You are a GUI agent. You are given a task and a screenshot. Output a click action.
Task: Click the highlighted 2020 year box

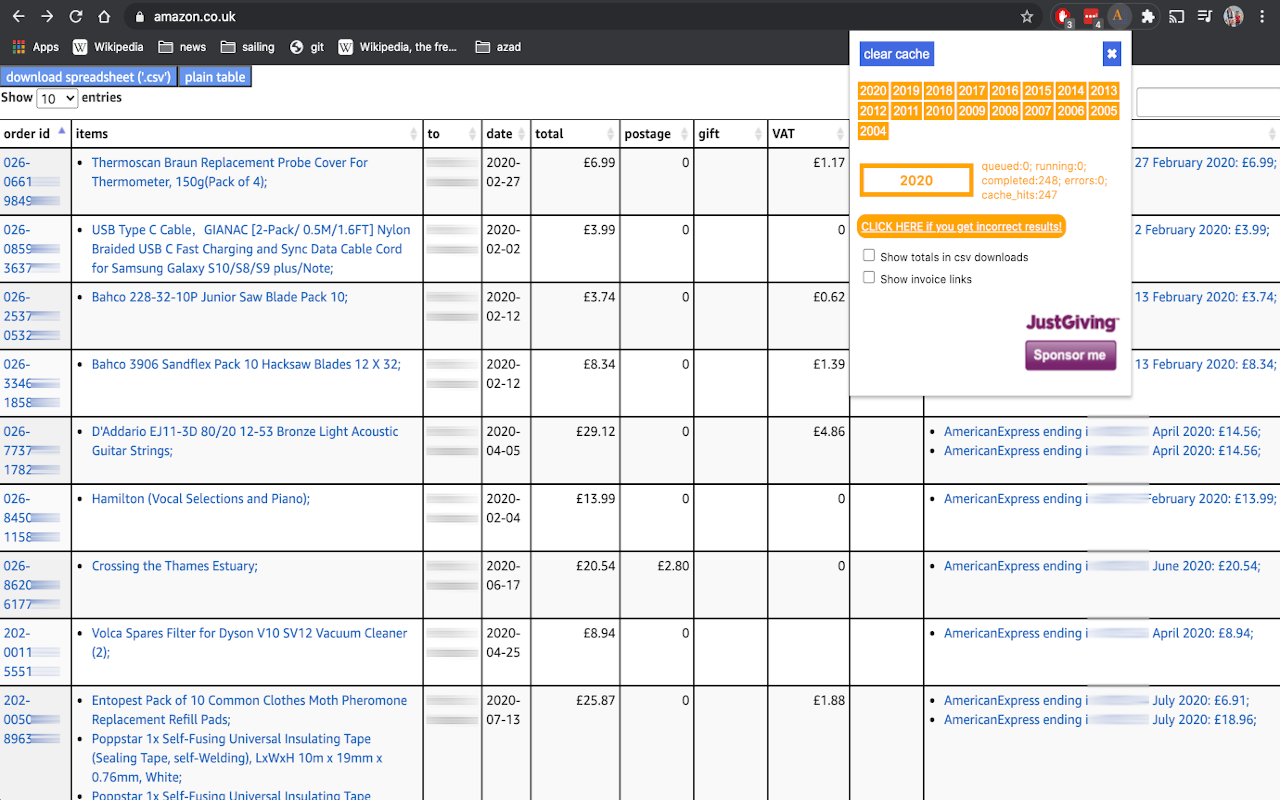tap(916, 180)
